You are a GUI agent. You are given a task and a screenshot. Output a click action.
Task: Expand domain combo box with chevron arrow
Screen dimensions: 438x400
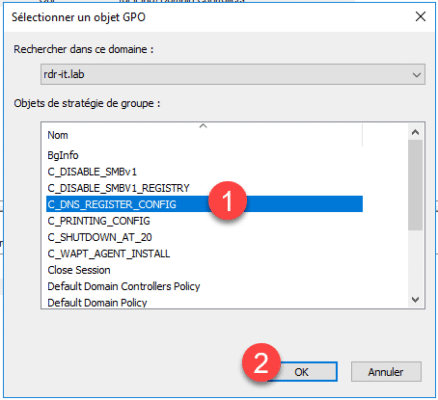(416, 75)
